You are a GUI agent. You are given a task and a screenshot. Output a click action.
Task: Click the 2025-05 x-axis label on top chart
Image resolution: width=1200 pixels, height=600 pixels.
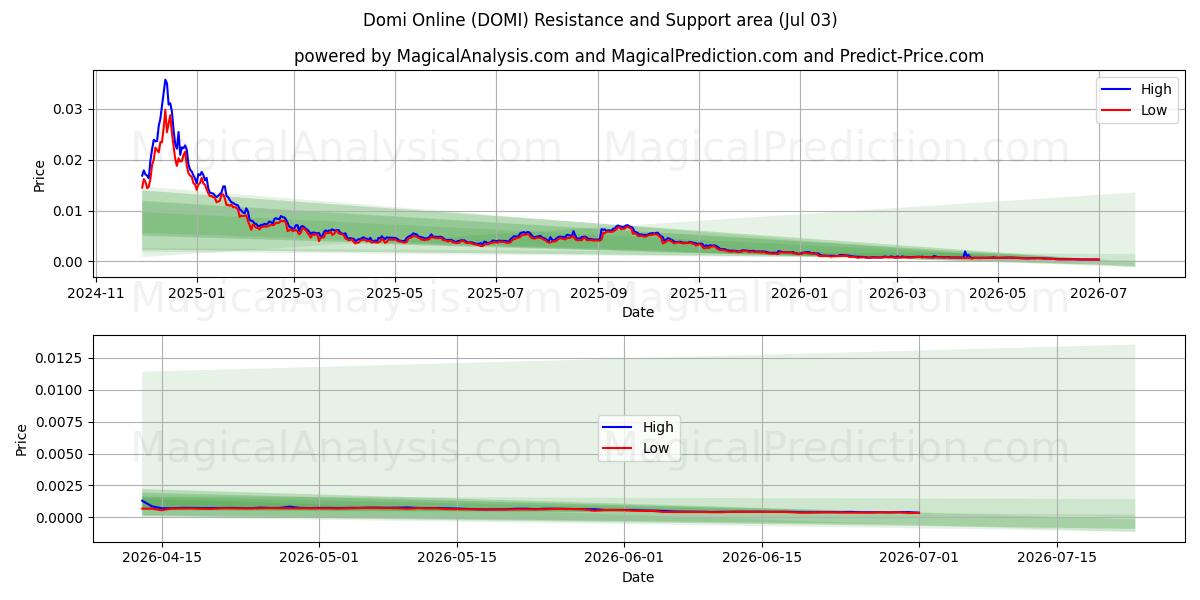394,293
